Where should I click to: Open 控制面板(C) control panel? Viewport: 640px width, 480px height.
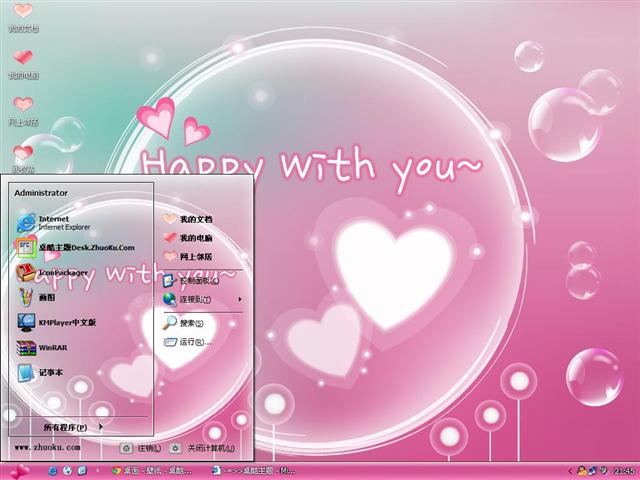coord(191,280)
